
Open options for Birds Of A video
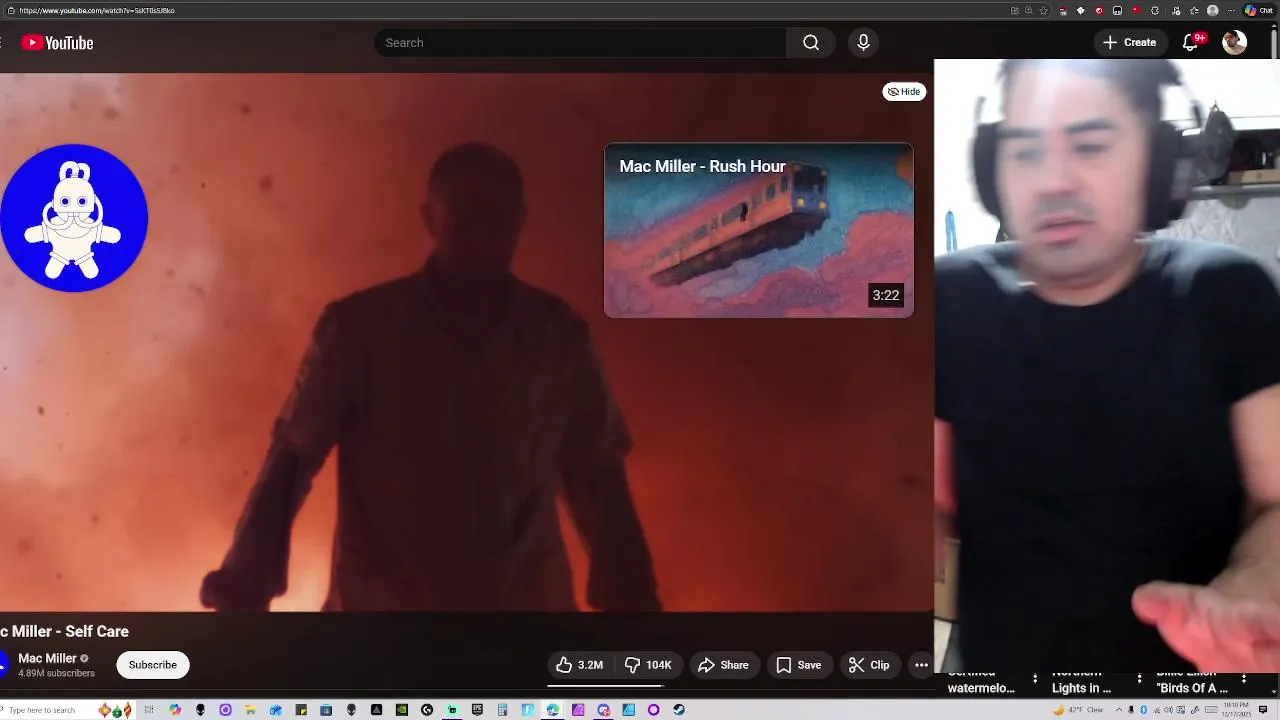(x=1244, y=679)
